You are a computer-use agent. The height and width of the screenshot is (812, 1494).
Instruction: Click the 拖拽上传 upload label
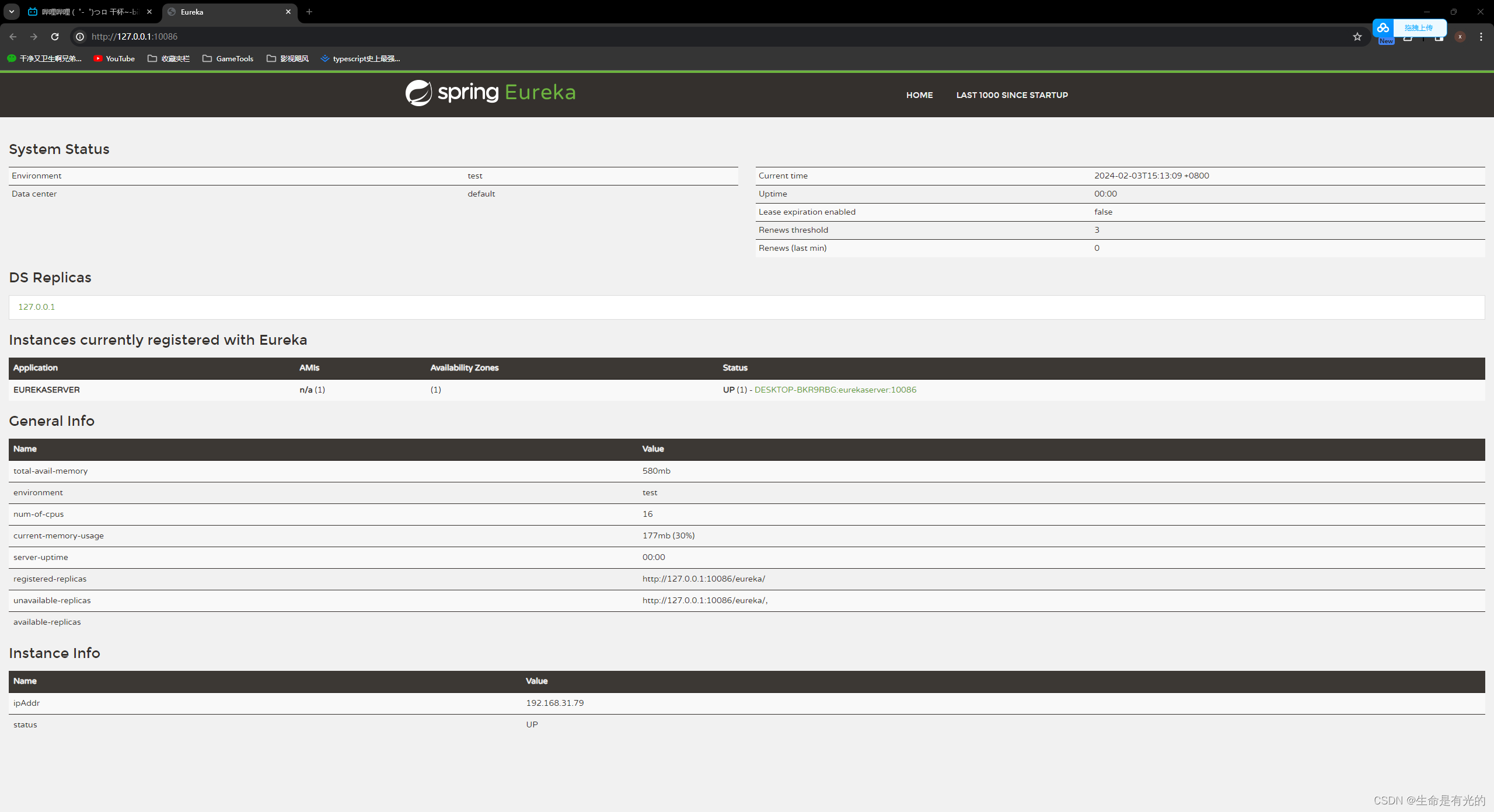1419,27
